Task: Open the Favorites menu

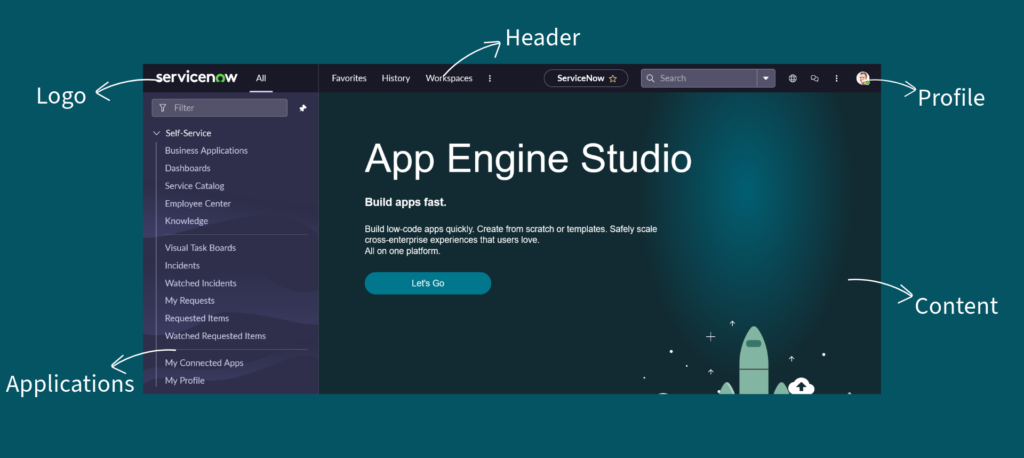Action: (349, 78)
